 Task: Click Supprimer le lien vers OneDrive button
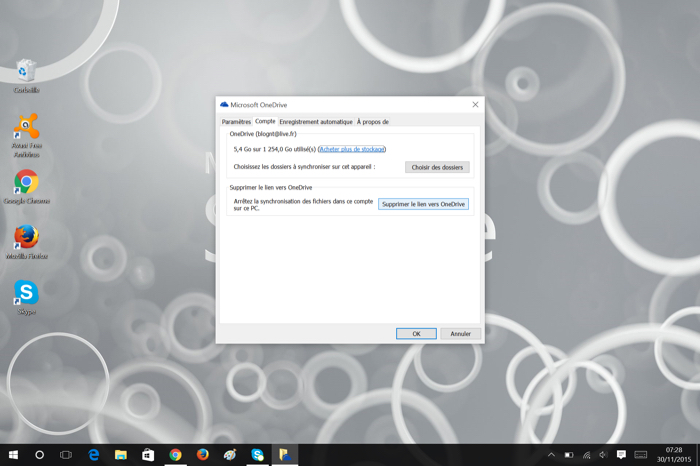point(424,204)
